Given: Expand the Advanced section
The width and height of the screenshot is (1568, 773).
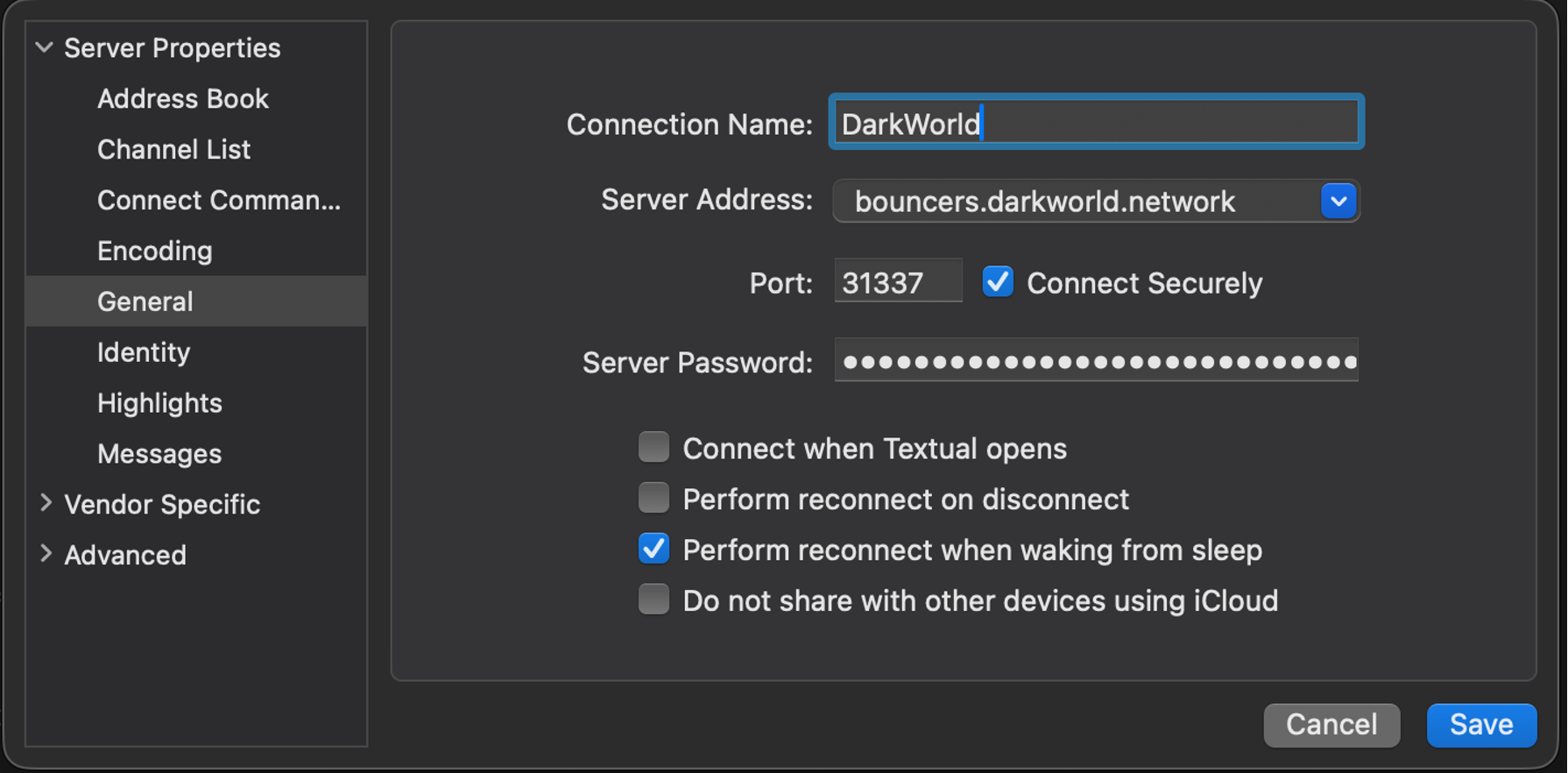Looking at the screenshot, I should (46, 555).
